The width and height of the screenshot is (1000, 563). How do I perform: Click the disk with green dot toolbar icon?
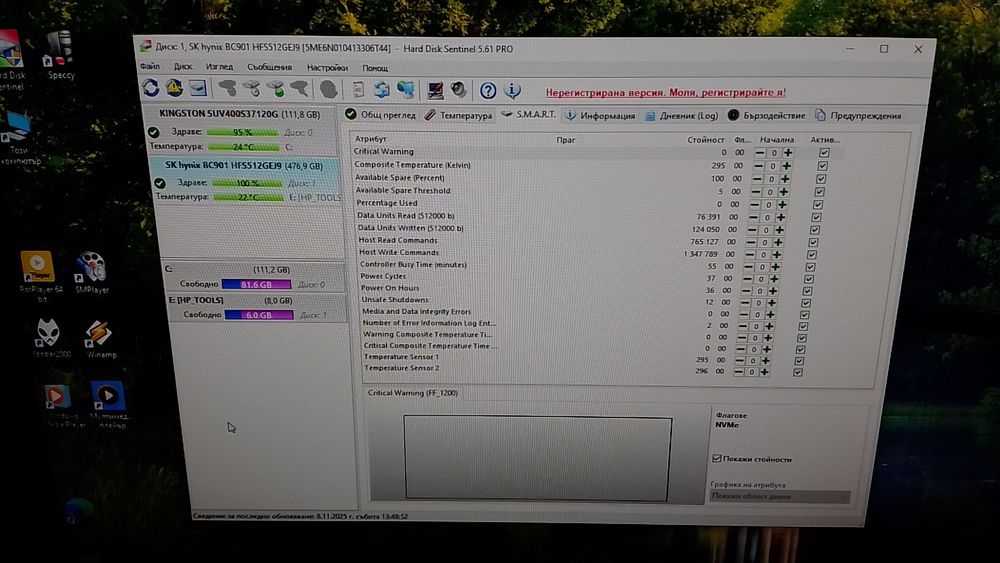[x=276, y=89]
